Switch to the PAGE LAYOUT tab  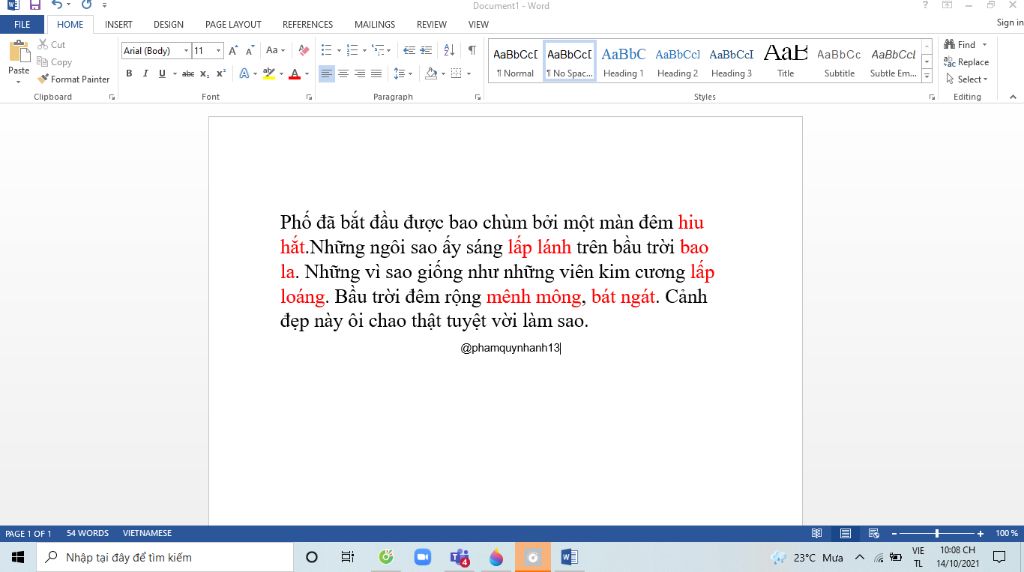pyautogui.click(x=233, y=25)
